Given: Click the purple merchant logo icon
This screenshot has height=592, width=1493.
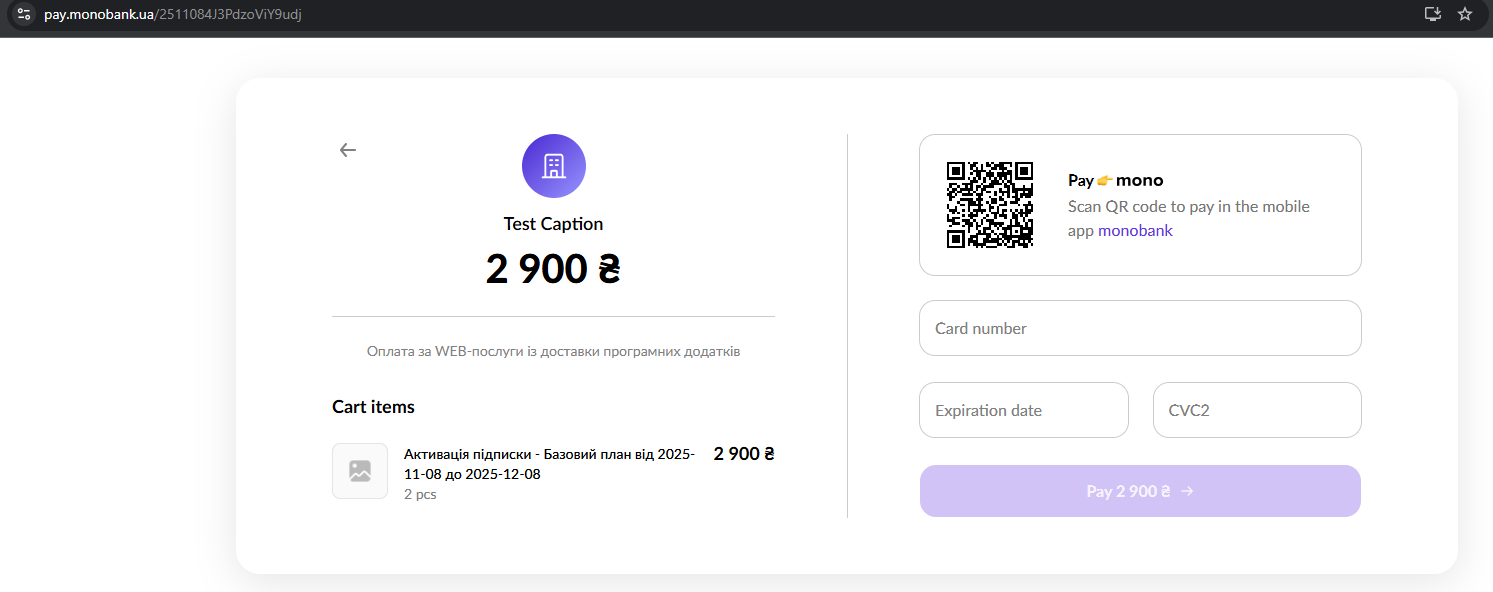Looking at the screenshot, I should (x=553, y=165).
